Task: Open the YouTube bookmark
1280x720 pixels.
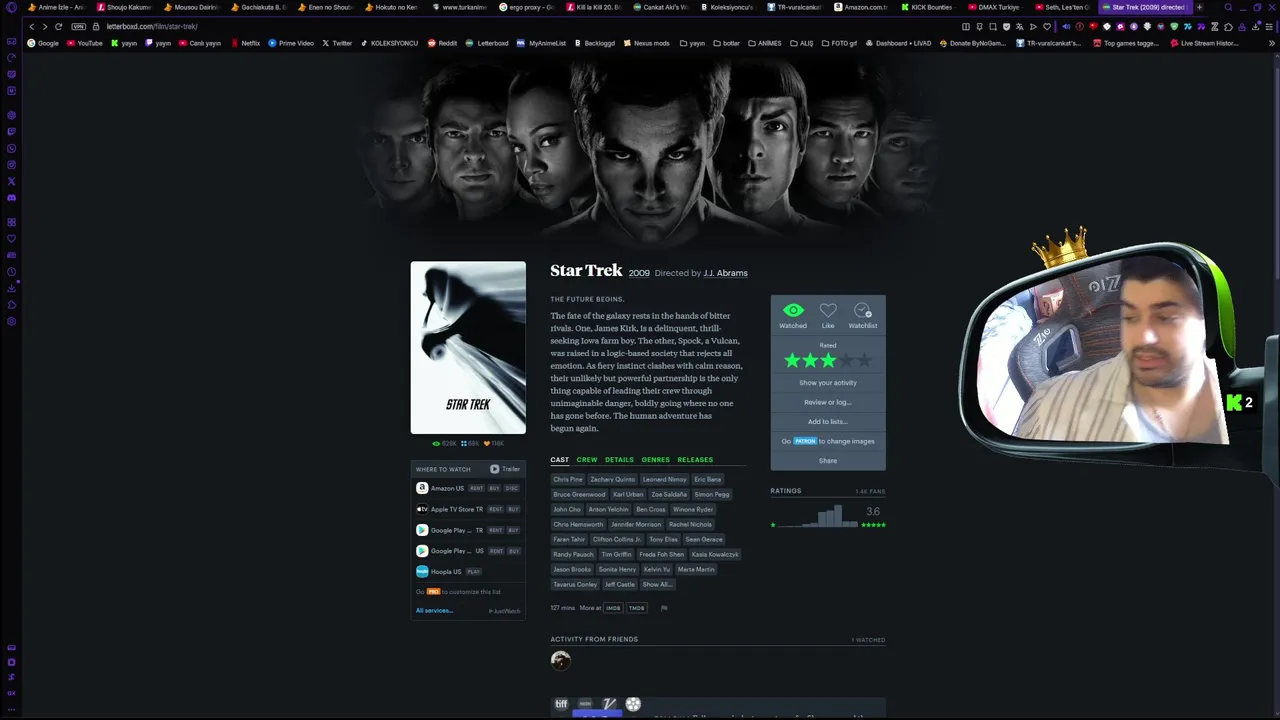Action: 84,43
